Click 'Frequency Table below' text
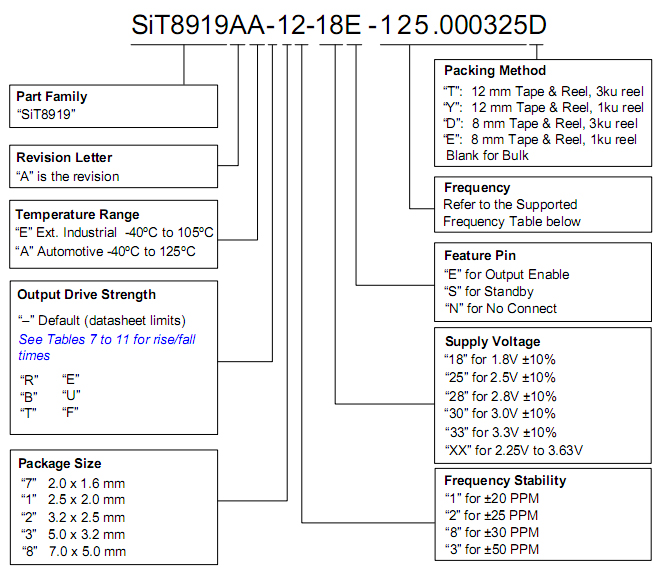The width and height of the screenshot is (660, 571). 512,221
